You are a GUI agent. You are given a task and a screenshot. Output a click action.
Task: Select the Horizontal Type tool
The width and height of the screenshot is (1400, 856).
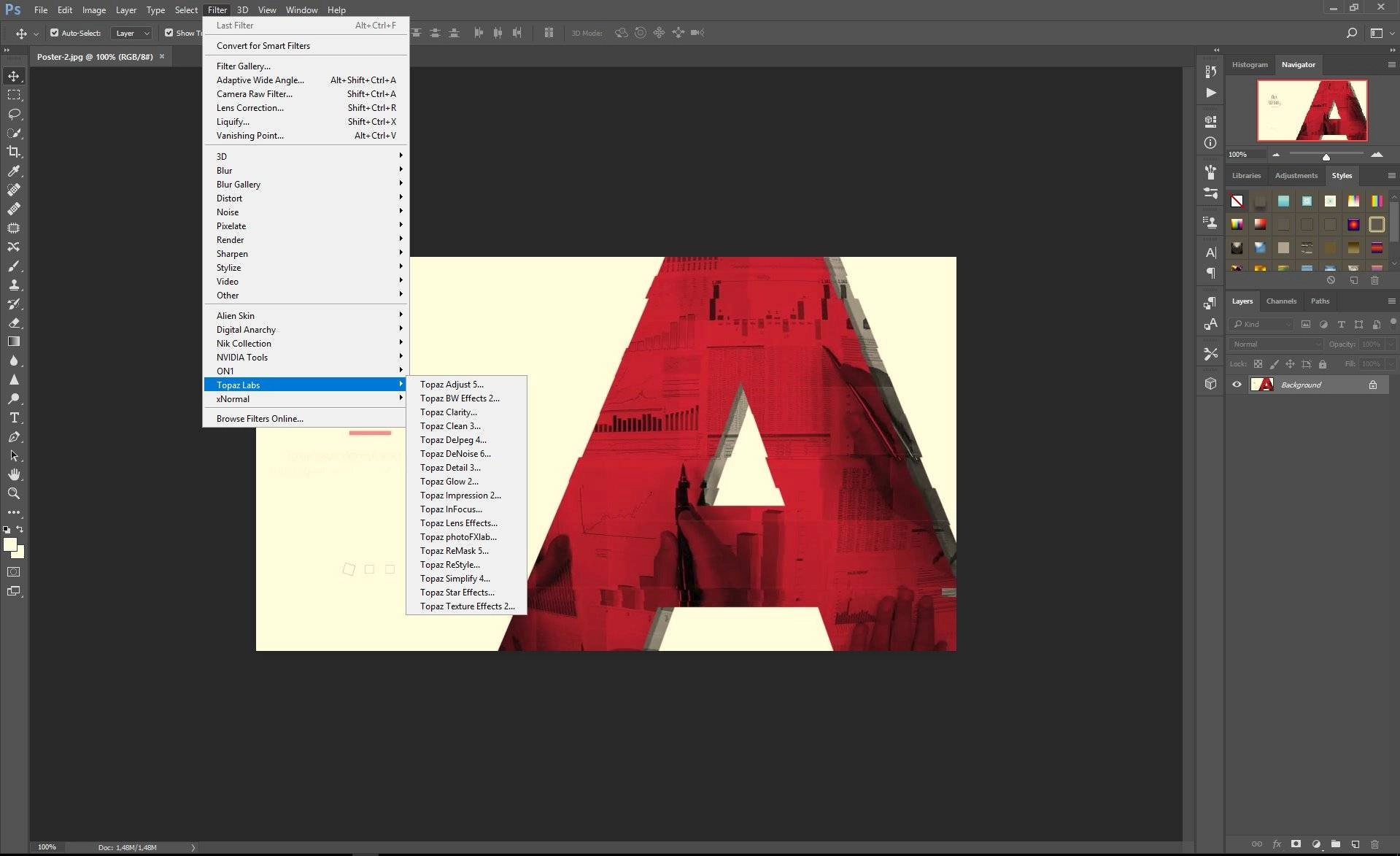pyautogui.click(x=14, y=417)
